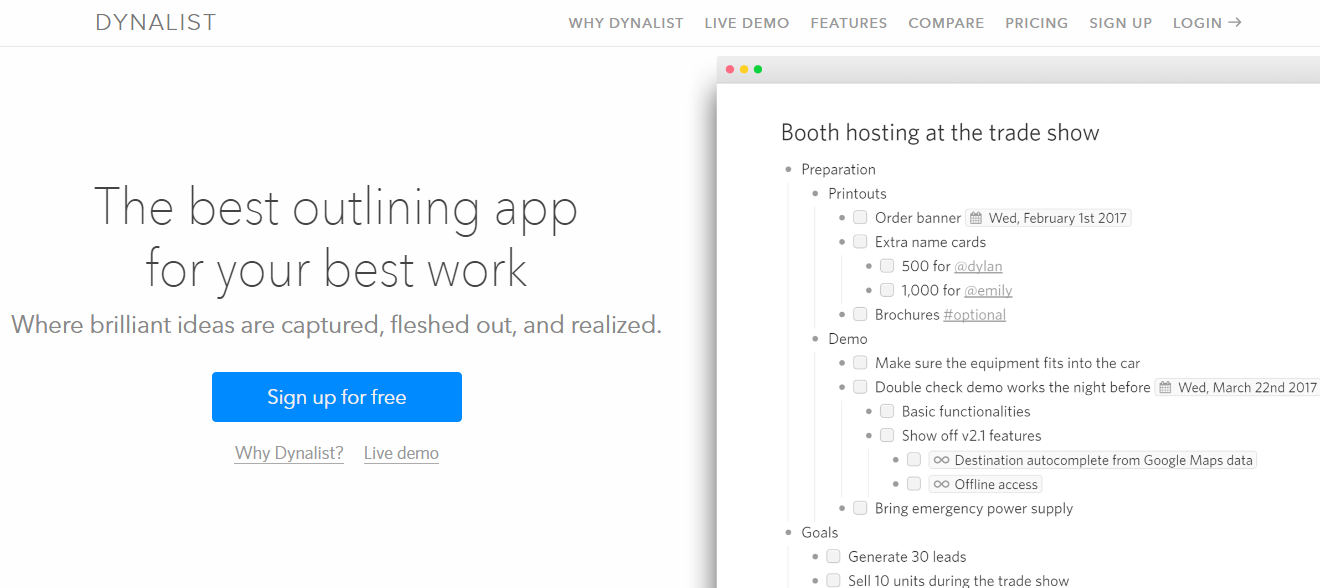This screenshot has height=588, width=1320.
Task: Open the Live demo link below button
Action: coord(401,453)
